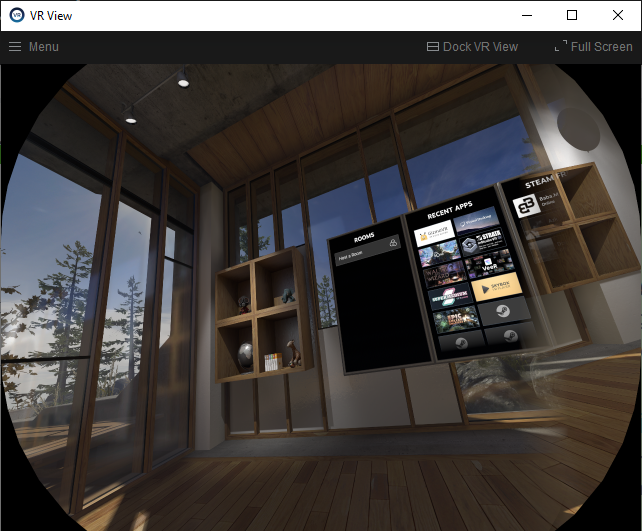Screen dimensions: 642x531
Task: Click the bottom-right Steam placeholder tile
Action: pyautogui.click(x=510, y=336)
